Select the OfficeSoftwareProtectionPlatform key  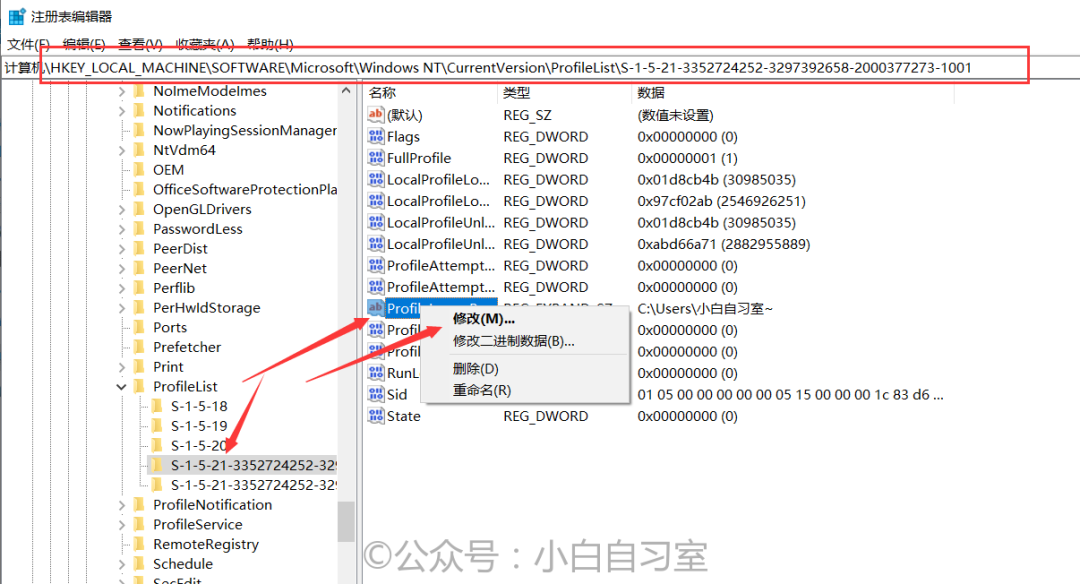pos(245,189)
